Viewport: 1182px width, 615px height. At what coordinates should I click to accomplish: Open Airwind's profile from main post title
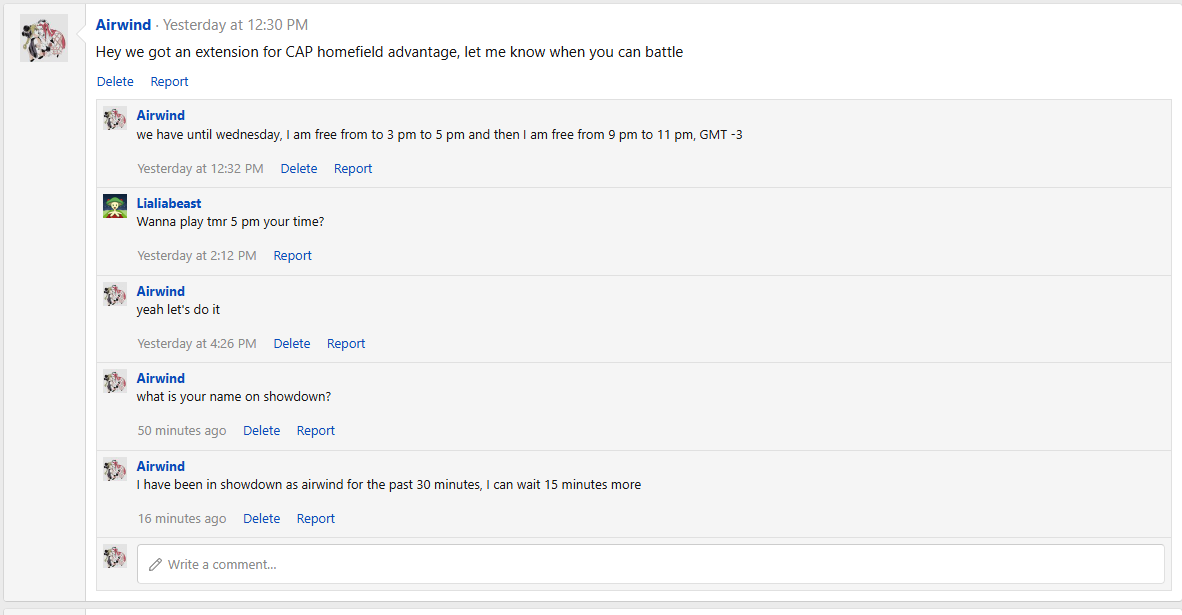123,24
